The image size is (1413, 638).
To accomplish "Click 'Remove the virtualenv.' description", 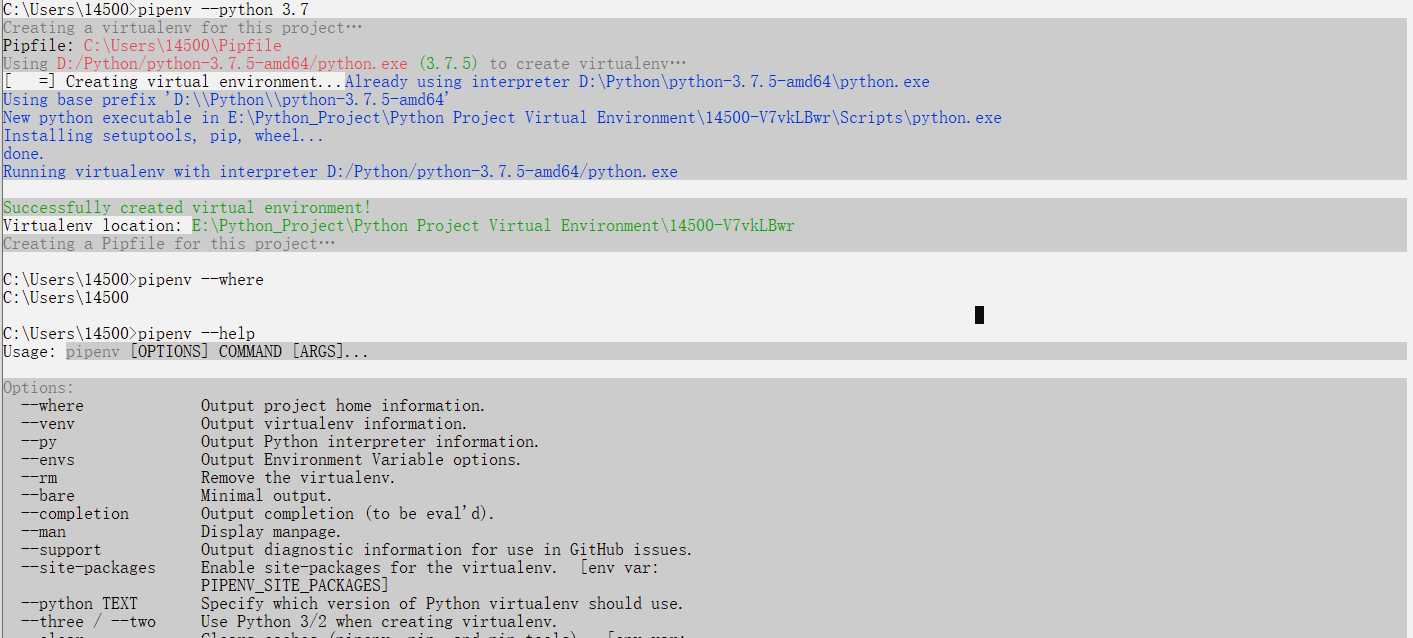I will point(298,478).
